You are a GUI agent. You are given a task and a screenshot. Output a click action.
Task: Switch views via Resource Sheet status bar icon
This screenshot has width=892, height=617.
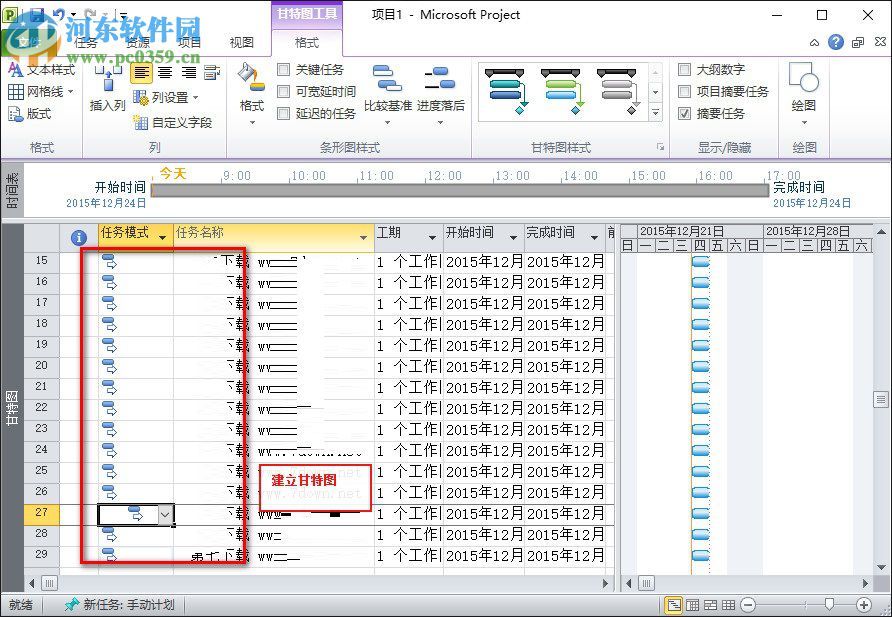coord(731,604)
